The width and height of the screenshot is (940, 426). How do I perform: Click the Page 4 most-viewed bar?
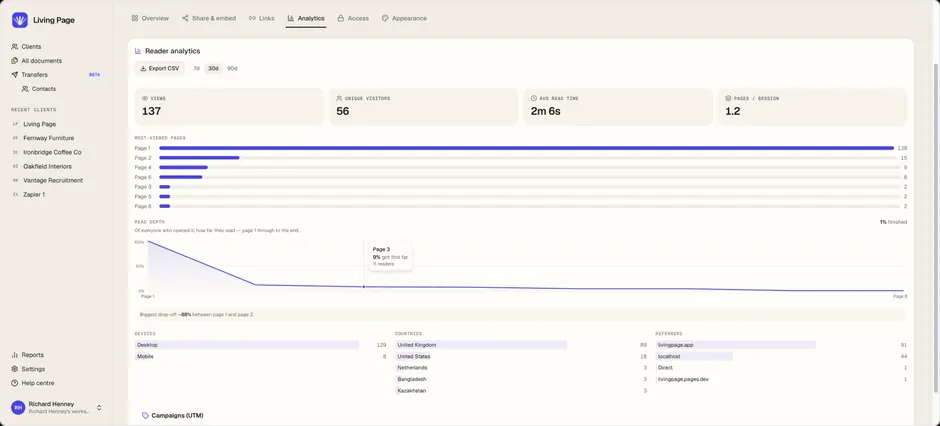tap(183, 168)
